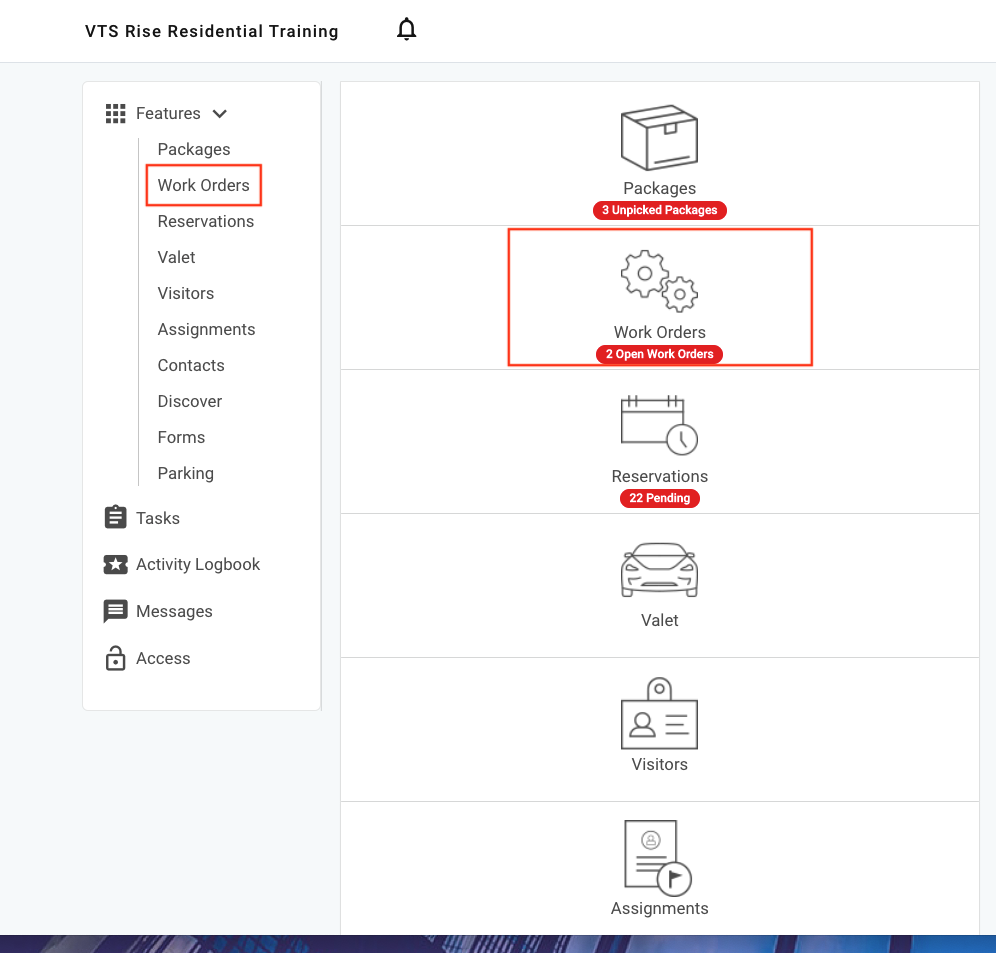This screenshot has width=996, height=953.
Task: Open Messages in the sidebar
Action: pos(174,611)
